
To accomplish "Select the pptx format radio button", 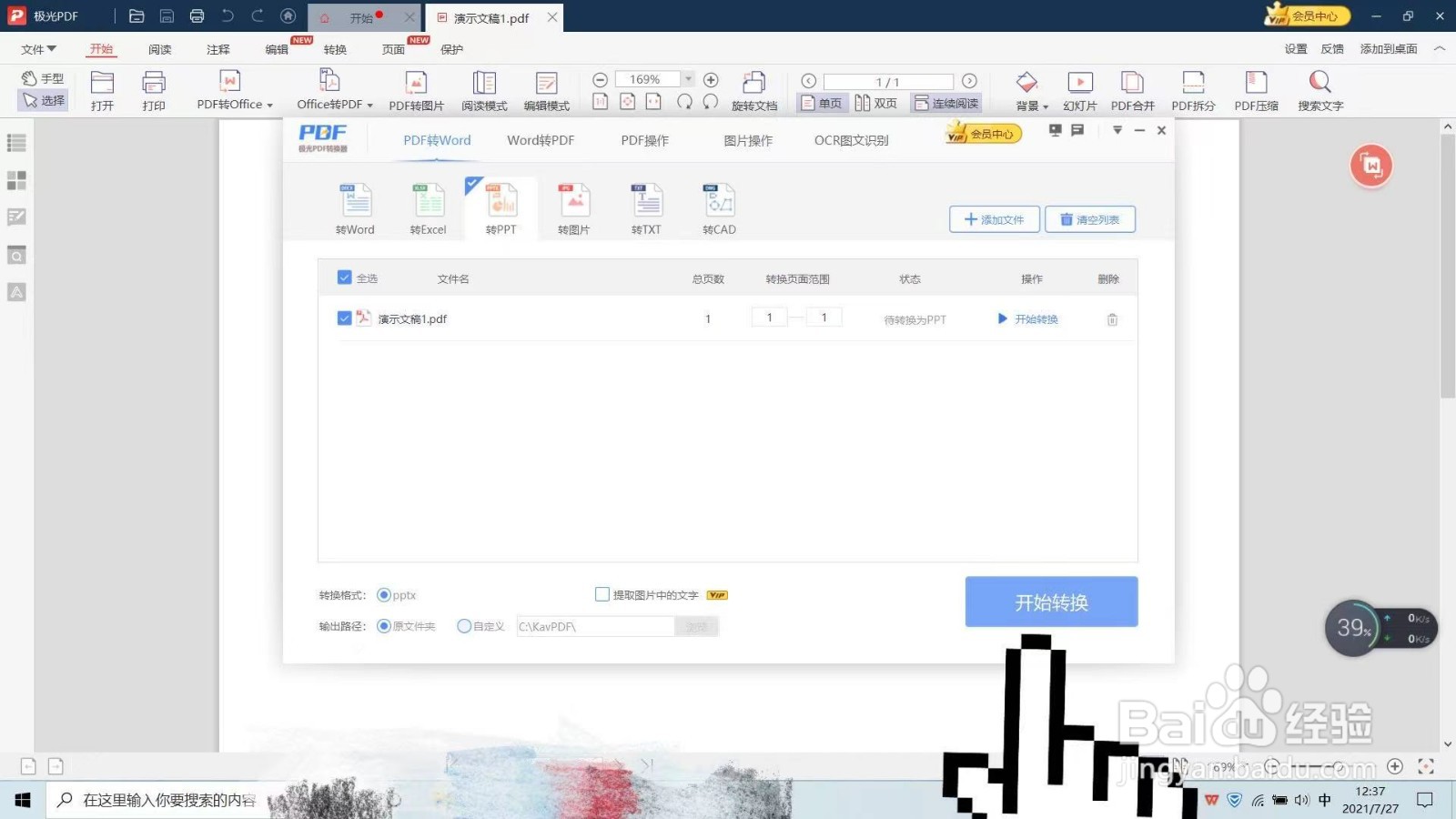I will pos(384,595).
